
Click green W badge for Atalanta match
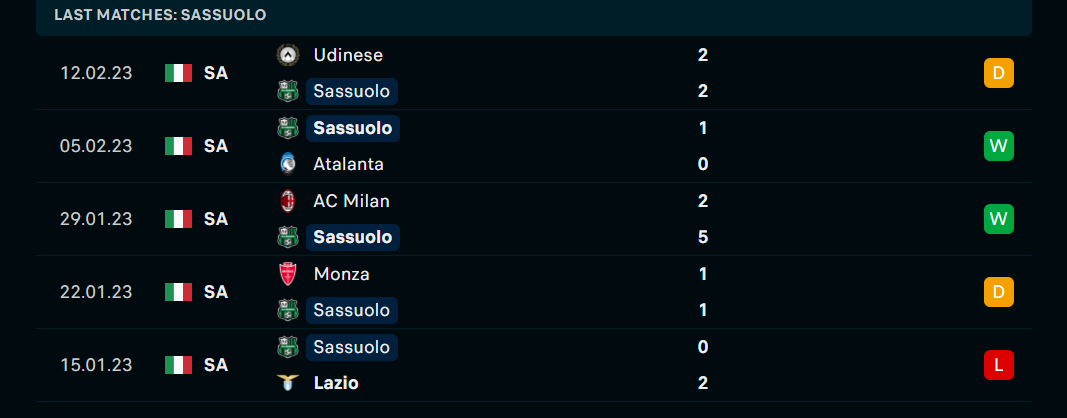[998, 146]
